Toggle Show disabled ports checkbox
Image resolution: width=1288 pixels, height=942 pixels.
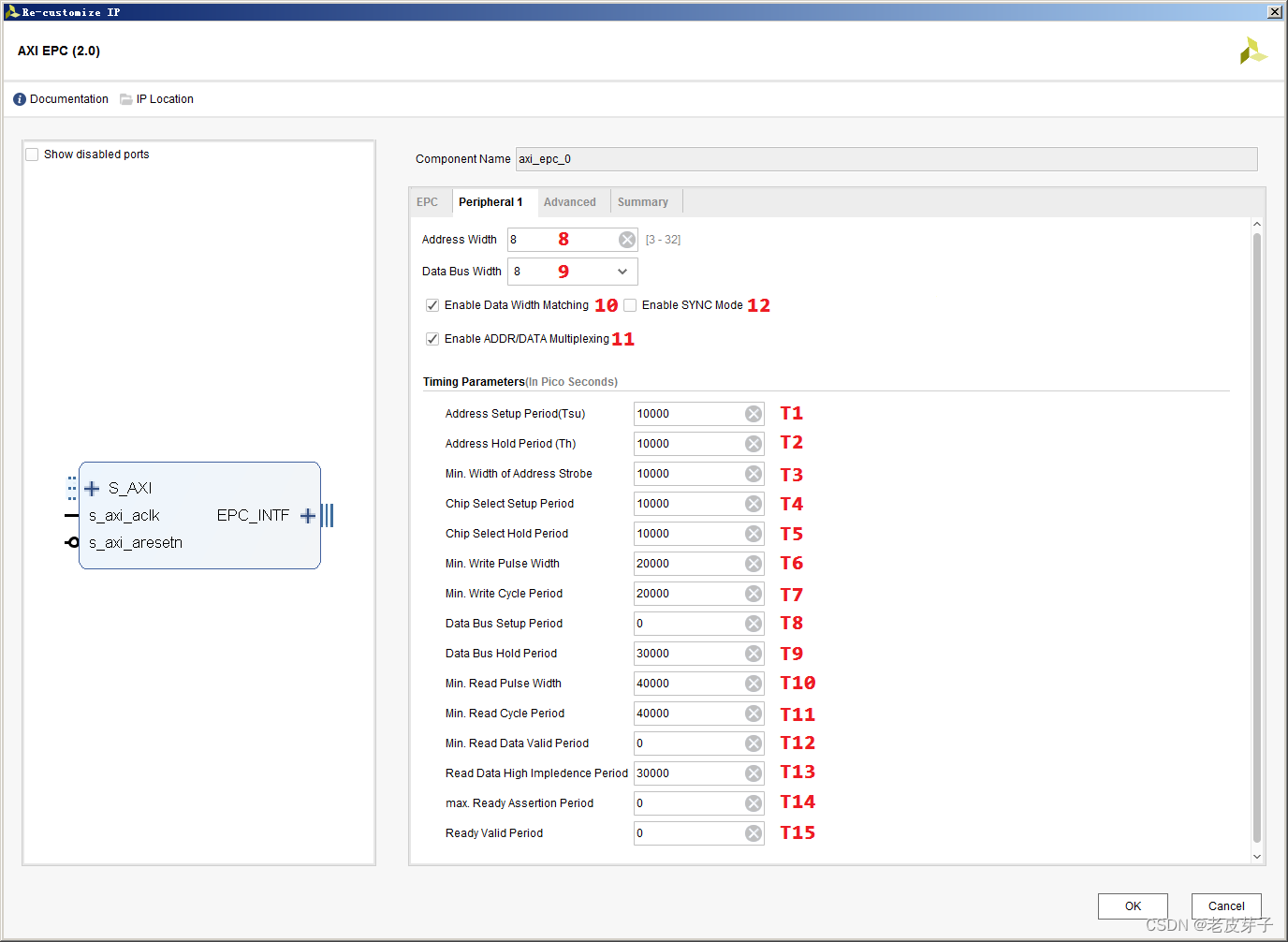[32, 155]
